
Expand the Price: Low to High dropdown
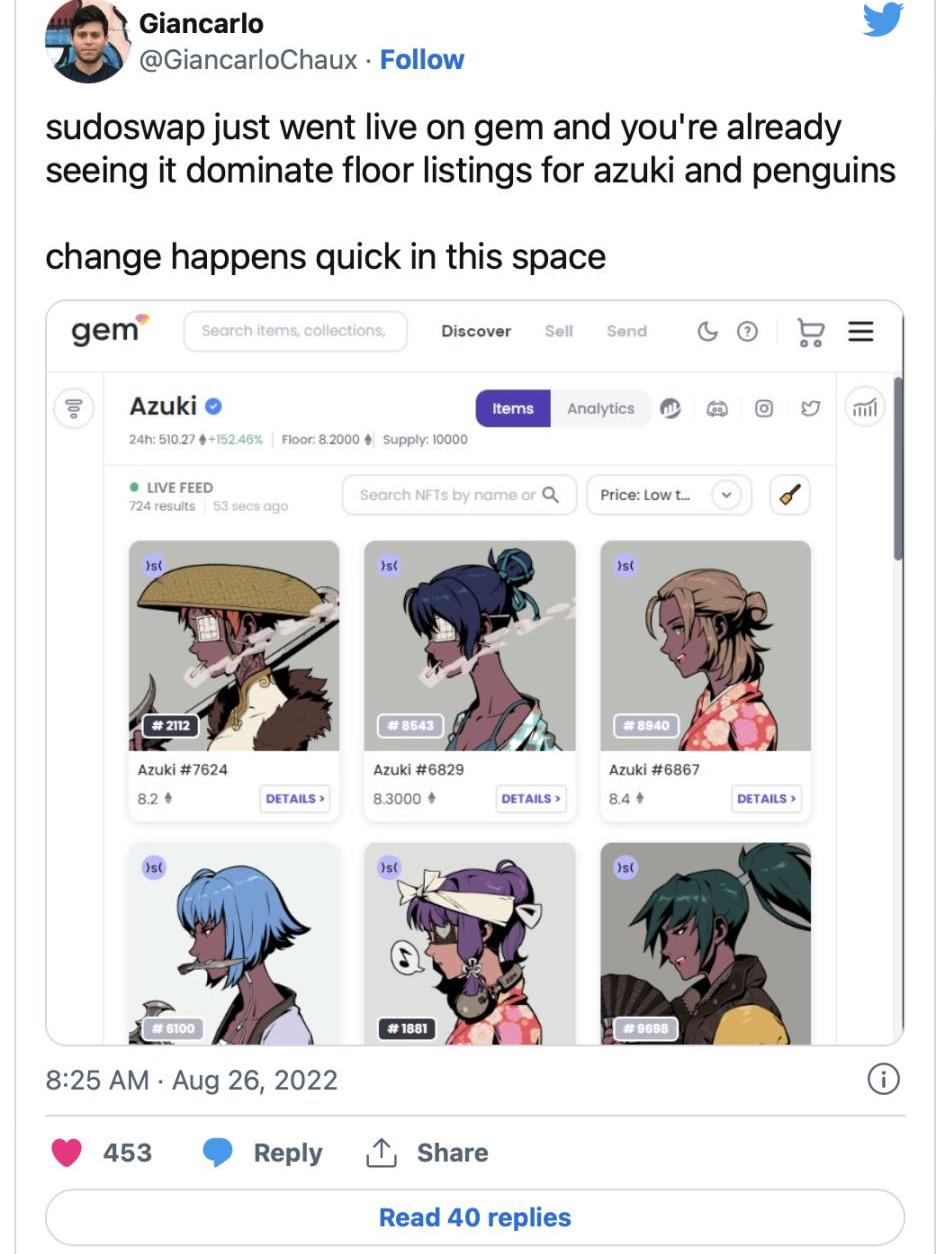click(x=667, y=495)
